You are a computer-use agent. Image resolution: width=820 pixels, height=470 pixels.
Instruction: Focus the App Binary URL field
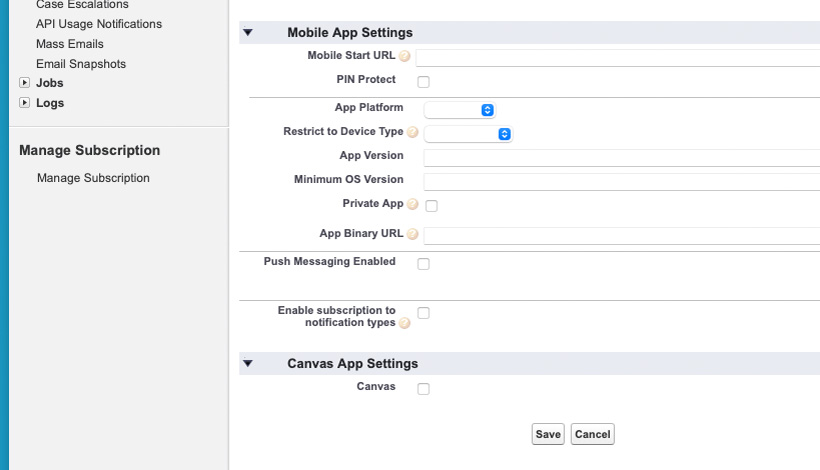622,236
